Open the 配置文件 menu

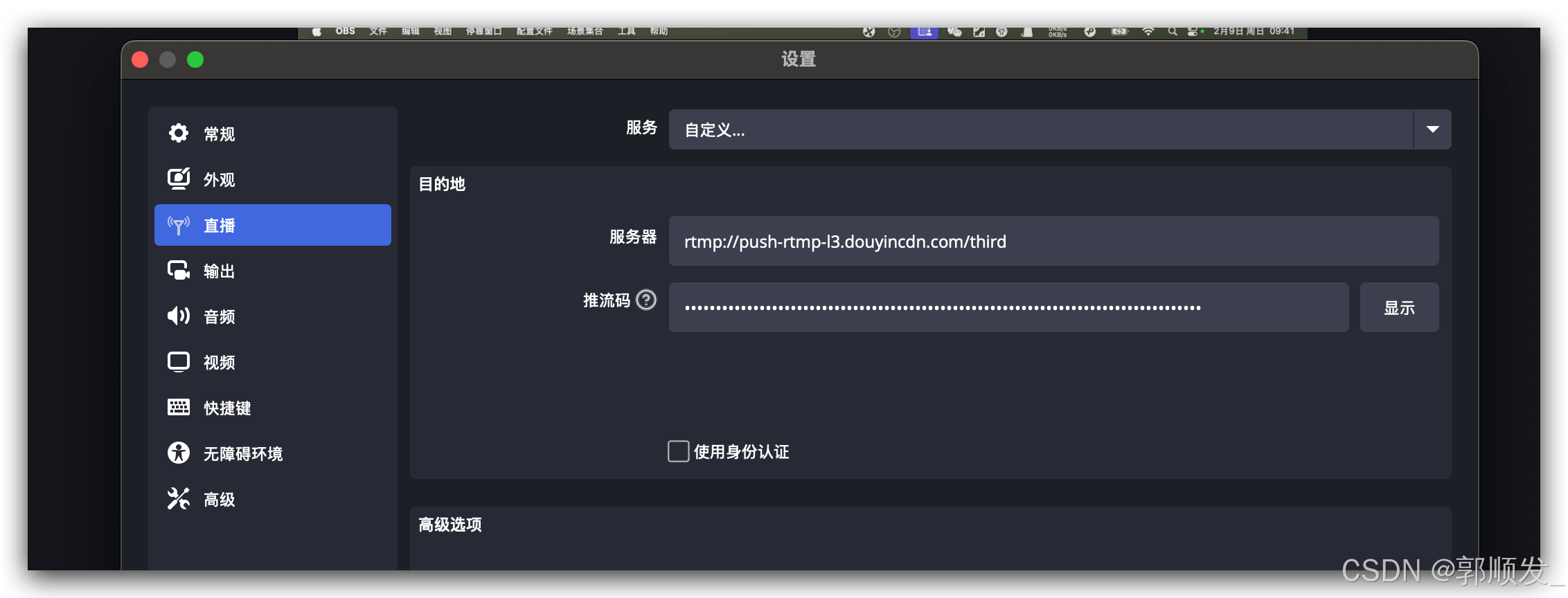(x=534, y=31)
